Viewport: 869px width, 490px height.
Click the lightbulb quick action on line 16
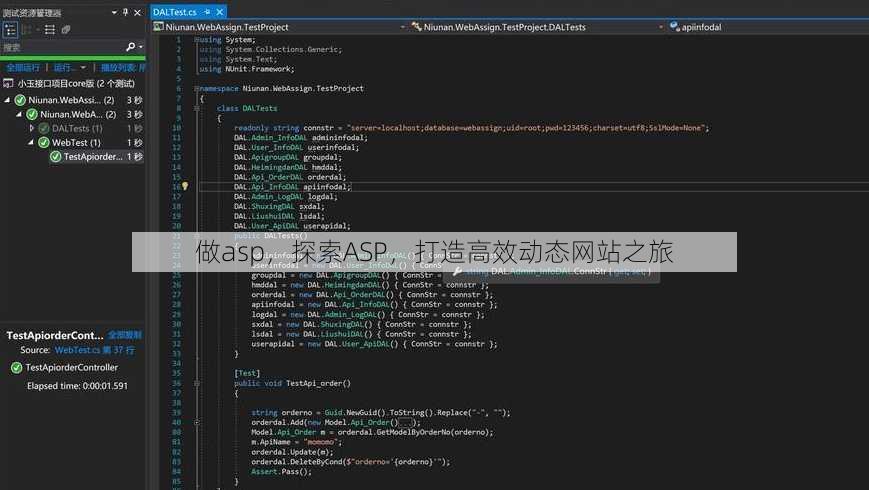click(185, 187)
